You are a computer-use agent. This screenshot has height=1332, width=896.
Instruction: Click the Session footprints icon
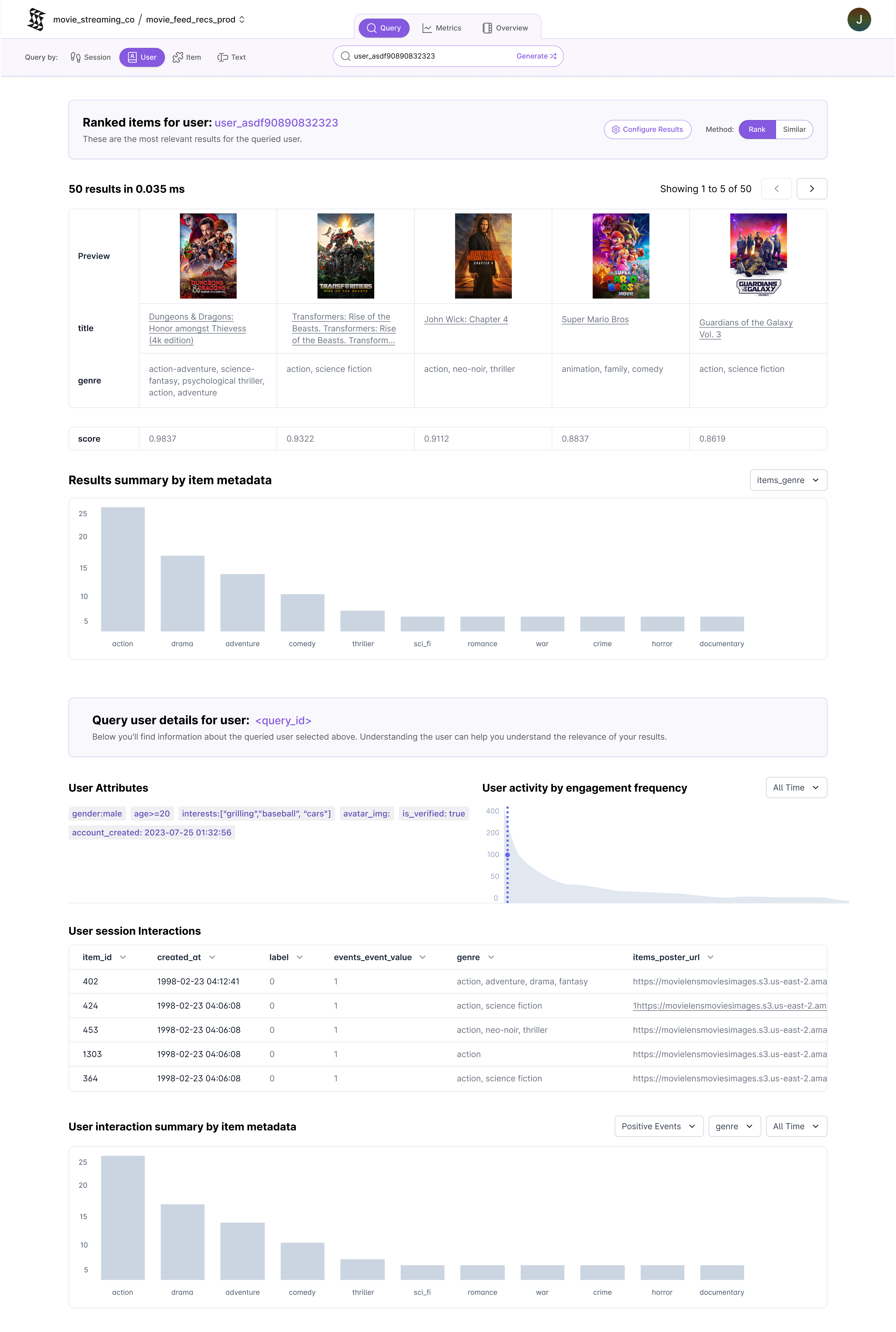(75, 57)
